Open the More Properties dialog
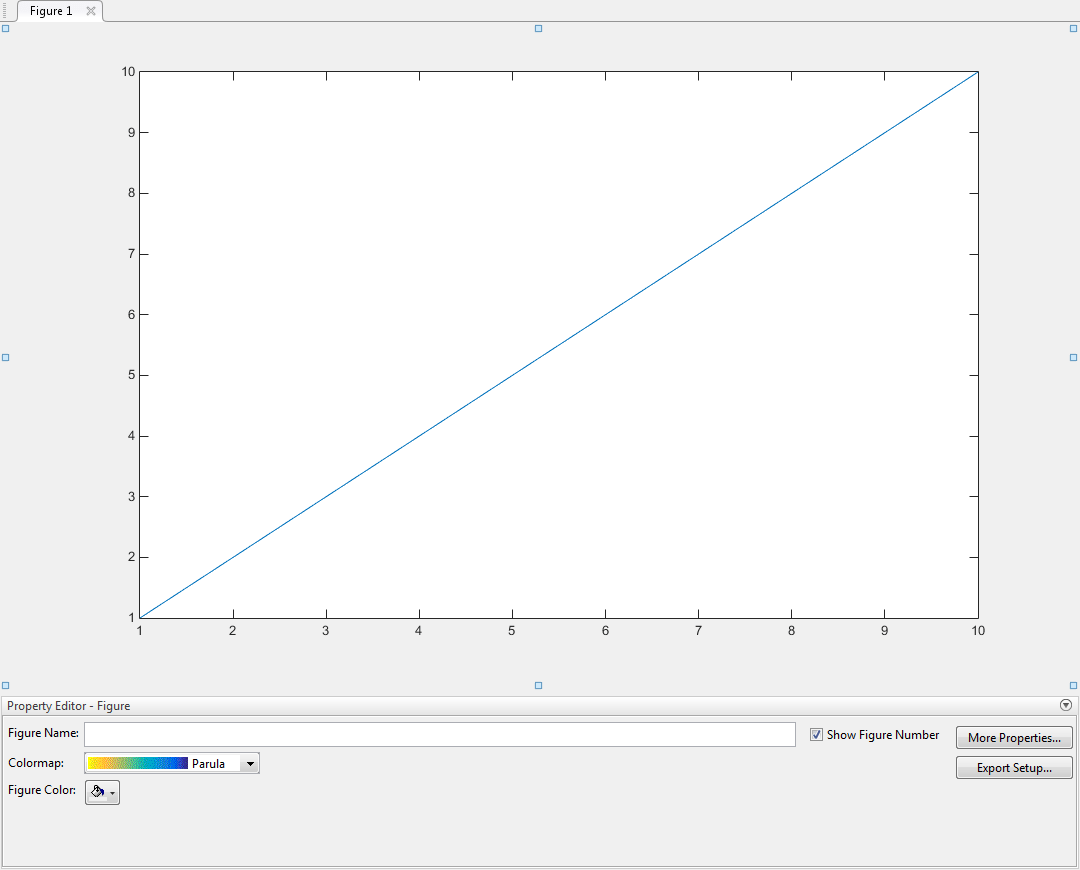 [1014, 737]
